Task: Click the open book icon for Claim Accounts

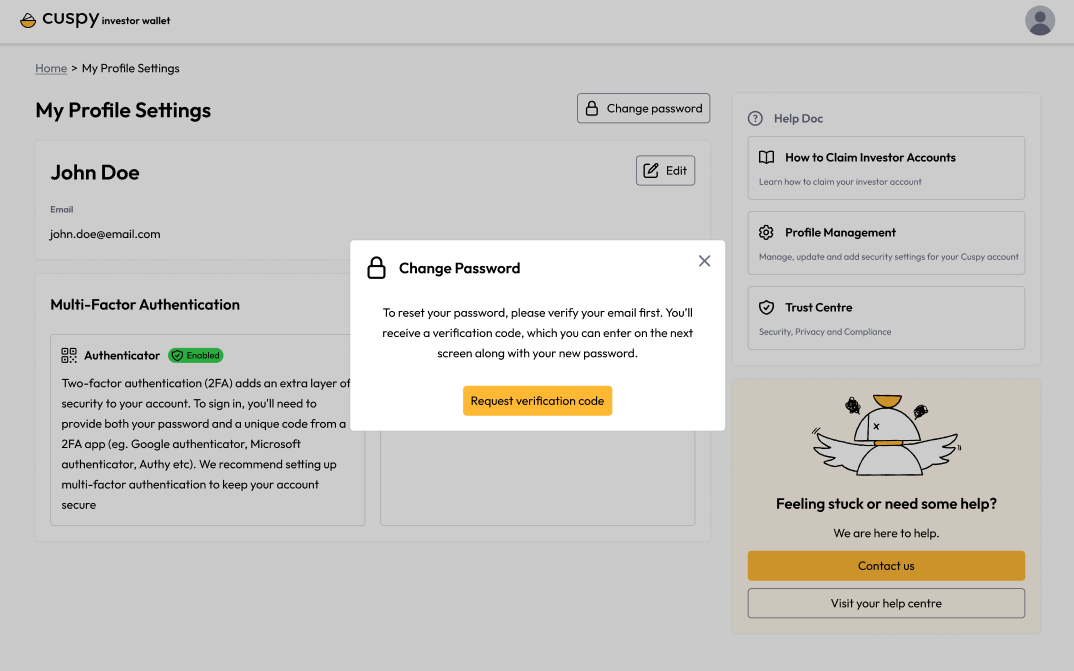Action: [x=766, y=157]
